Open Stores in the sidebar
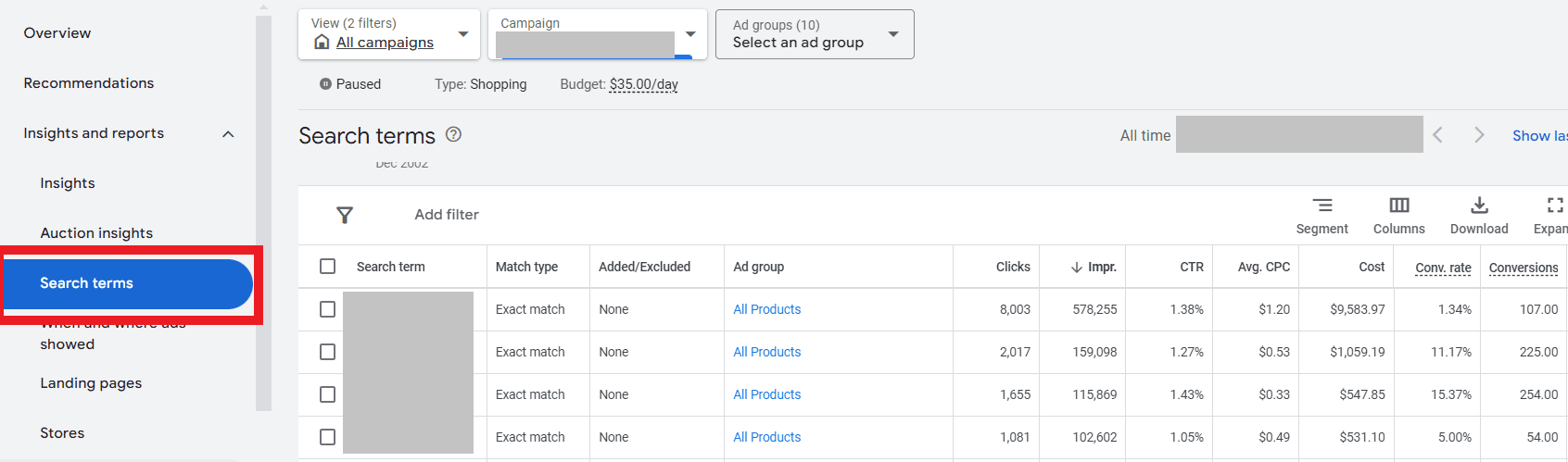 (x=62, y=433)
